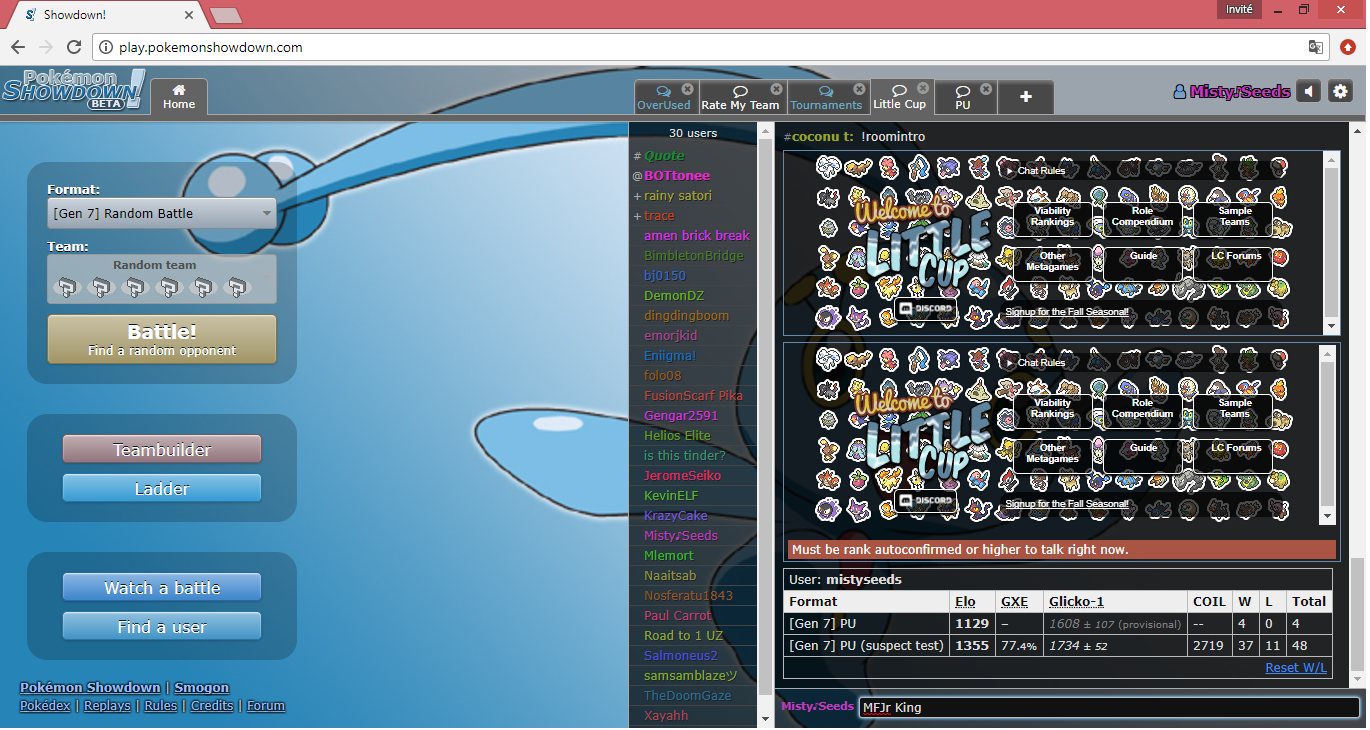Open Guide button in second intro

tap(1142, 454)
